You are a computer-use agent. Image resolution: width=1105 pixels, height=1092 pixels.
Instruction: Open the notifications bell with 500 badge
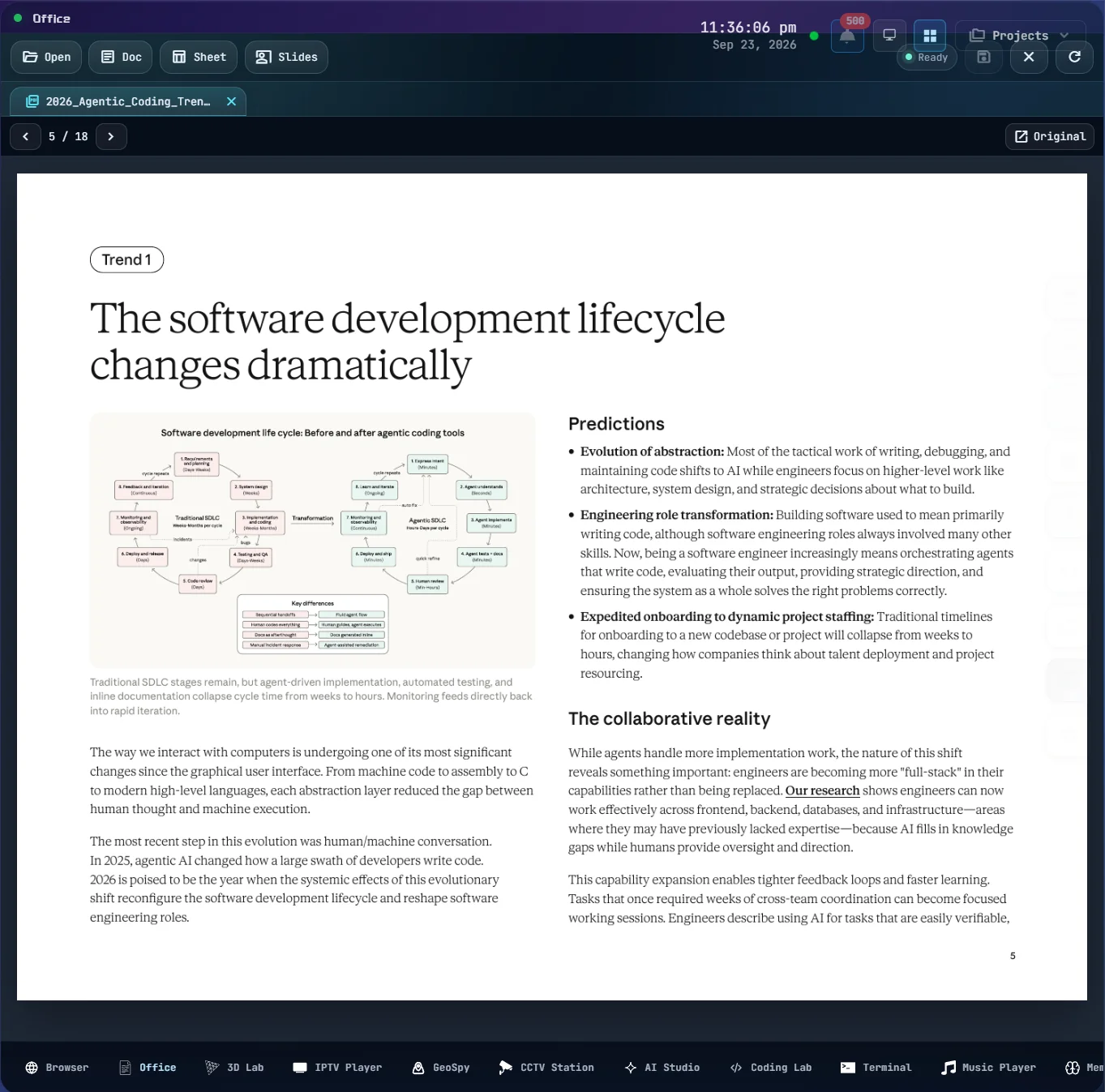pyautogui.click(x=847, y=36)
